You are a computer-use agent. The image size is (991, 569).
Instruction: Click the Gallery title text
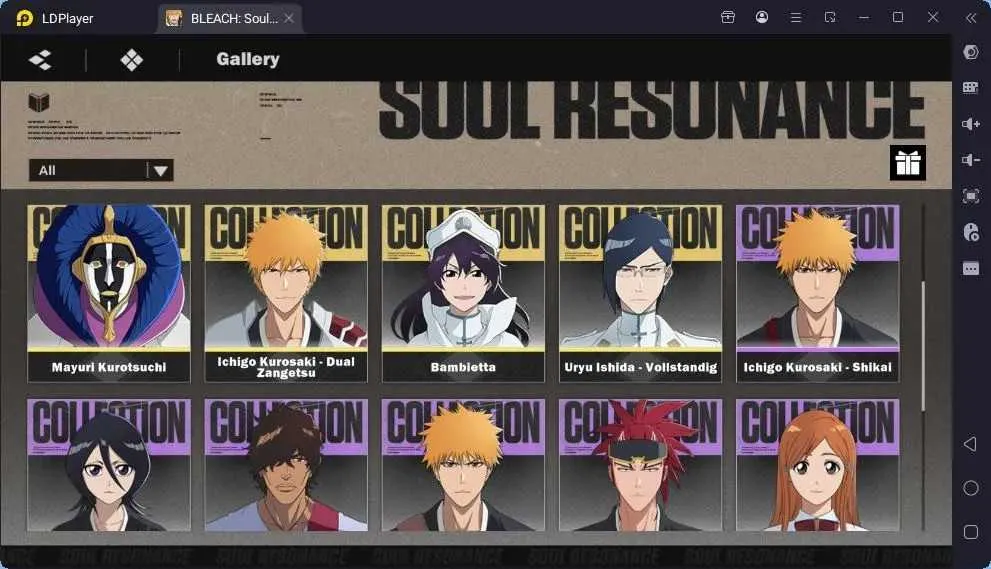[248, 59]
